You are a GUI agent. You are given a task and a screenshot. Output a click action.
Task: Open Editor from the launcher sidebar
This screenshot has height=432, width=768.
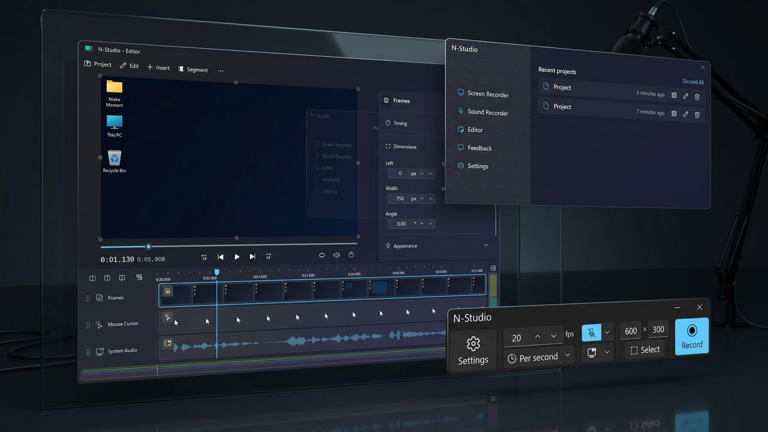[470, 129]
